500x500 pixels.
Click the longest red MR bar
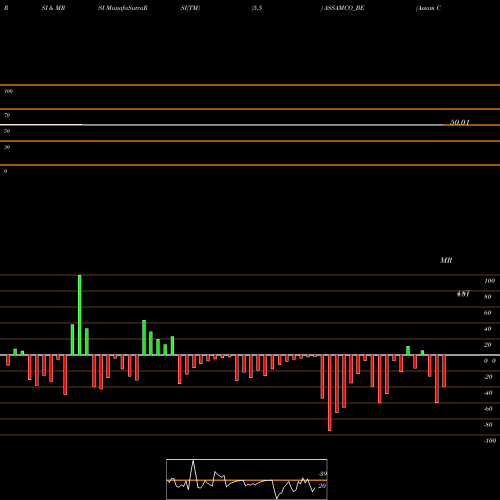[330, 393]
